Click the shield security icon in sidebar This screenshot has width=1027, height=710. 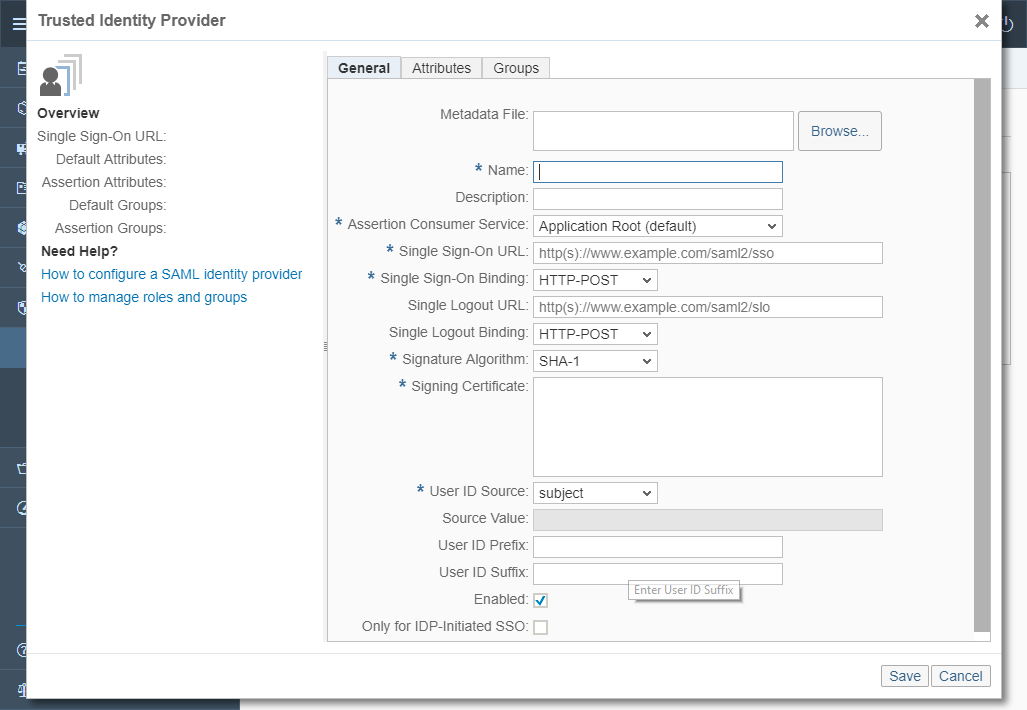coord(22,308)
